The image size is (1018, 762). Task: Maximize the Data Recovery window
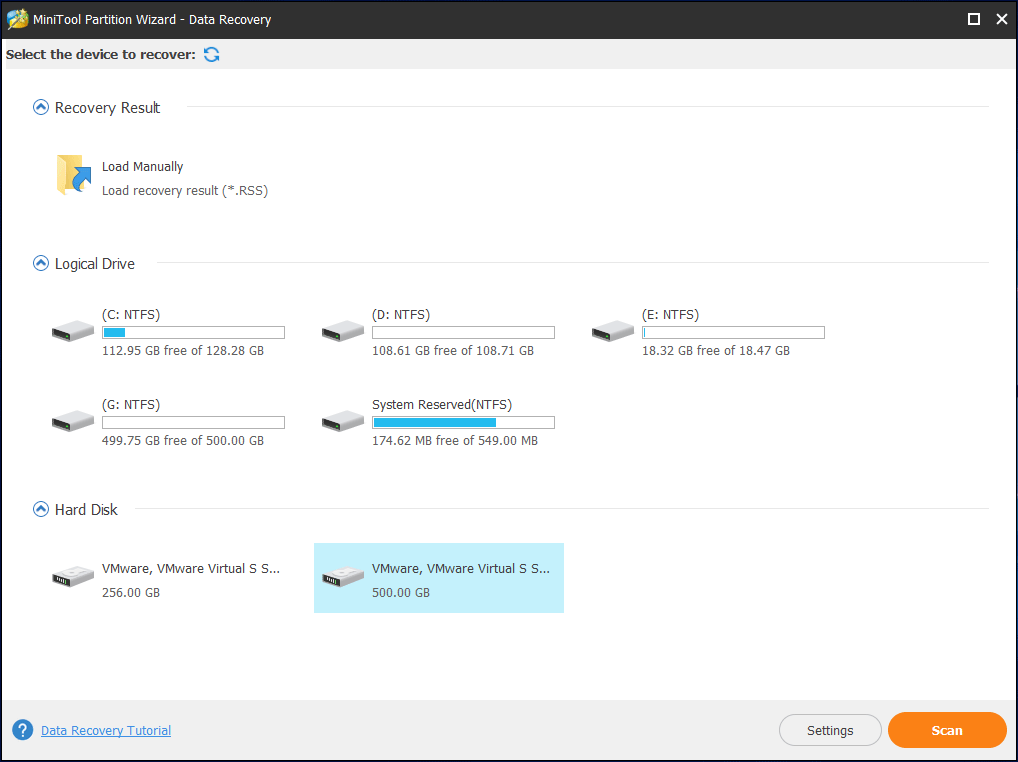tap(974, 19)
